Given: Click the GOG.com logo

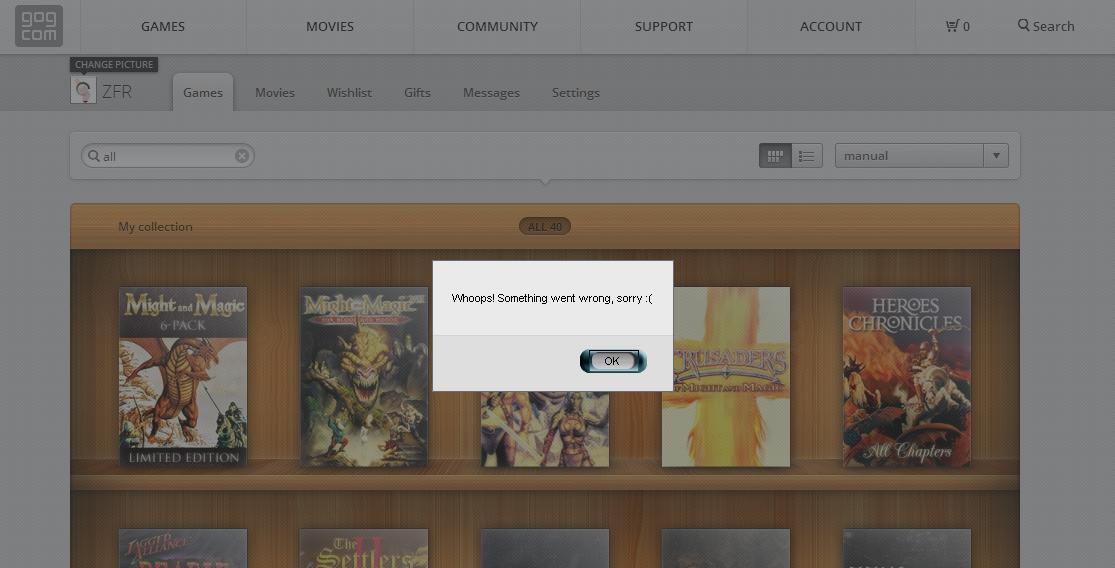Looking at the screenshot, I should [39, 26].
